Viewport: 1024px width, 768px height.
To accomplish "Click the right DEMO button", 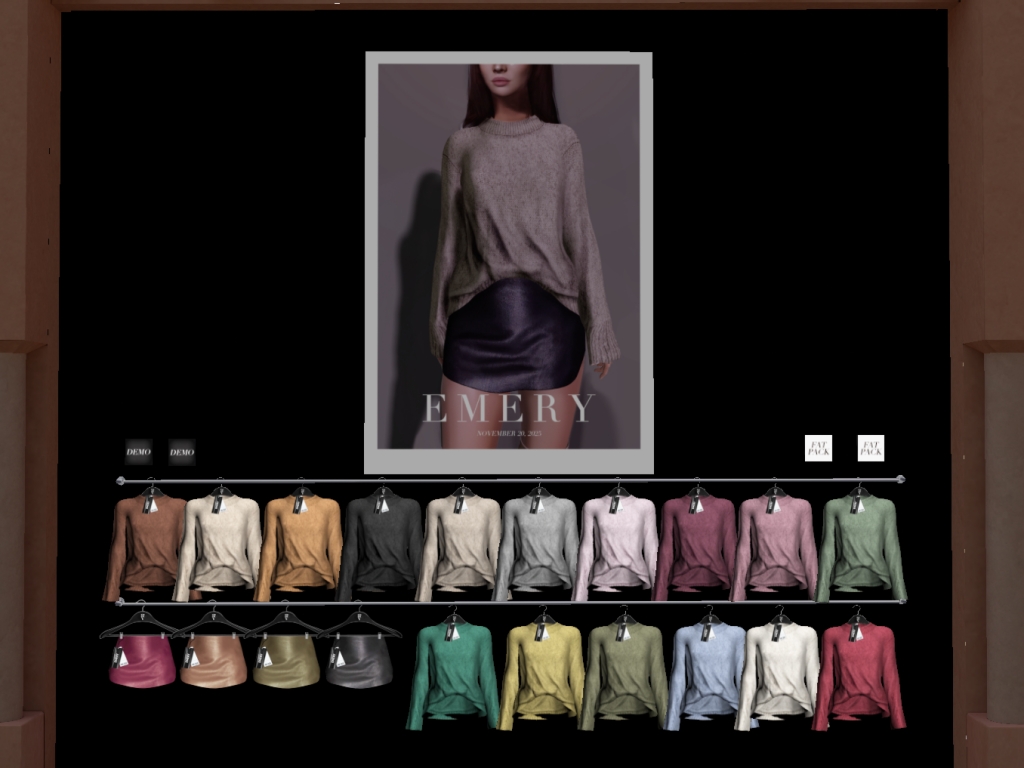I will pyautogui.click(x=182, y=452).
